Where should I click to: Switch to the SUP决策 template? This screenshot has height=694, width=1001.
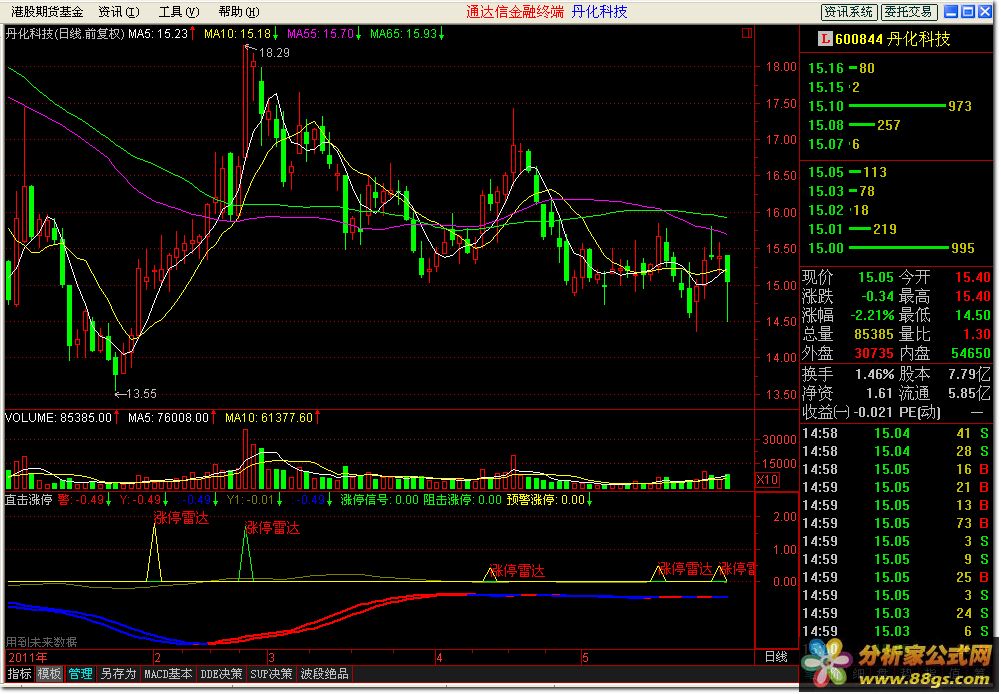click(271, 674)
